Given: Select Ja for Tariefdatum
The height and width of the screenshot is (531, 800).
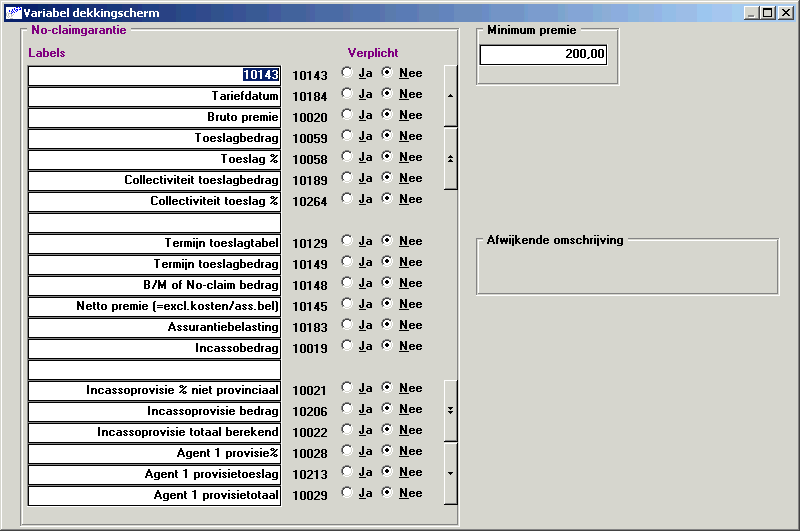Looking at the screenshot, I should click(x=347, y=94).
